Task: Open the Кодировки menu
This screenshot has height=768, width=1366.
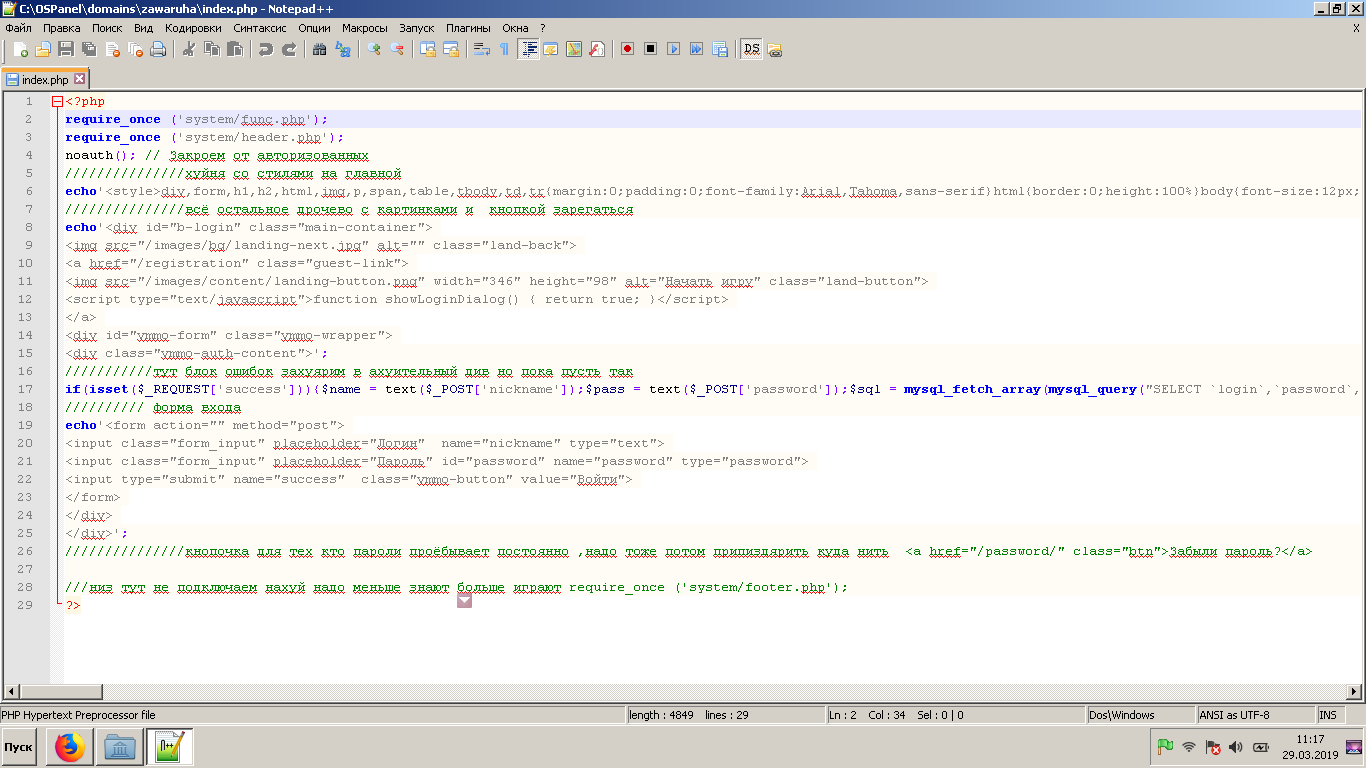Action: (193, 28)
